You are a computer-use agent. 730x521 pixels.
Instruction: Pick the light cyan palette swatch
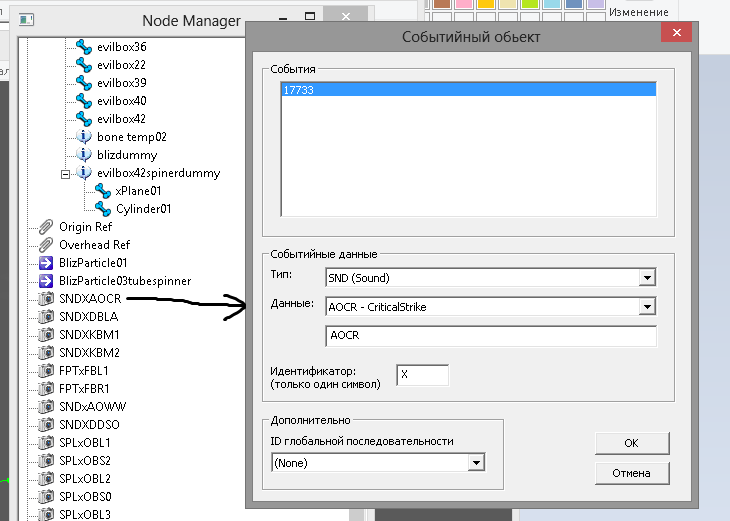pos(552,4)
